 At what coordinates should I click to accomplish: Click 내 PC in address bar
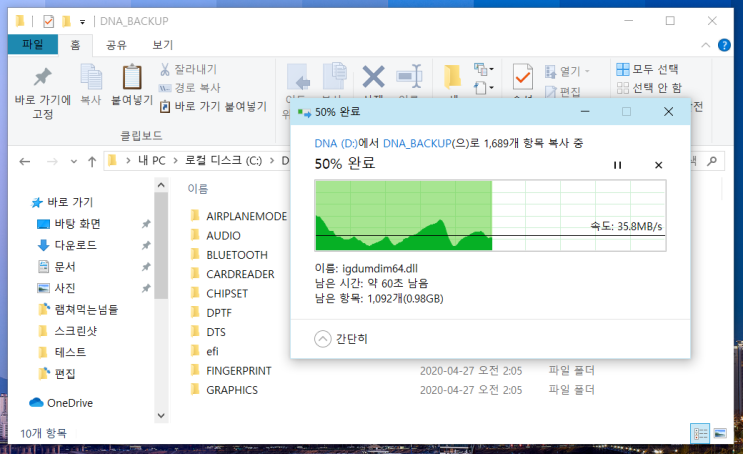pyautogui.click(x=152, y=161)
